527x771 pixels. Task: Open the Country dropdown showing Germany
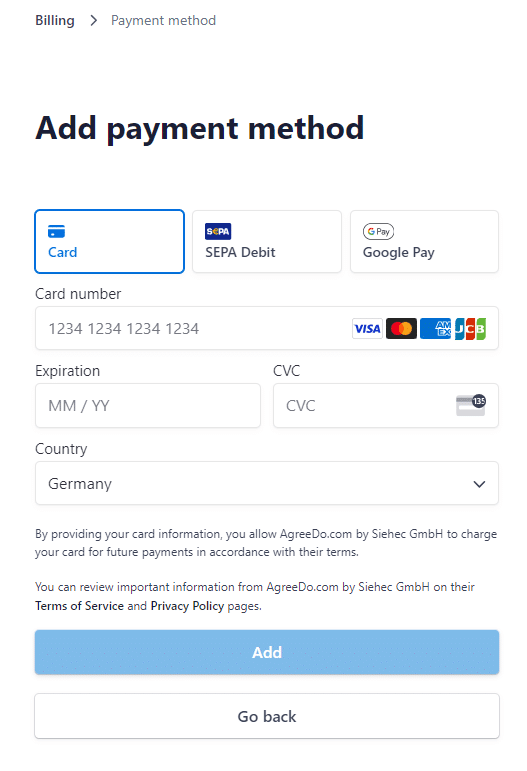tap(267, 483)
